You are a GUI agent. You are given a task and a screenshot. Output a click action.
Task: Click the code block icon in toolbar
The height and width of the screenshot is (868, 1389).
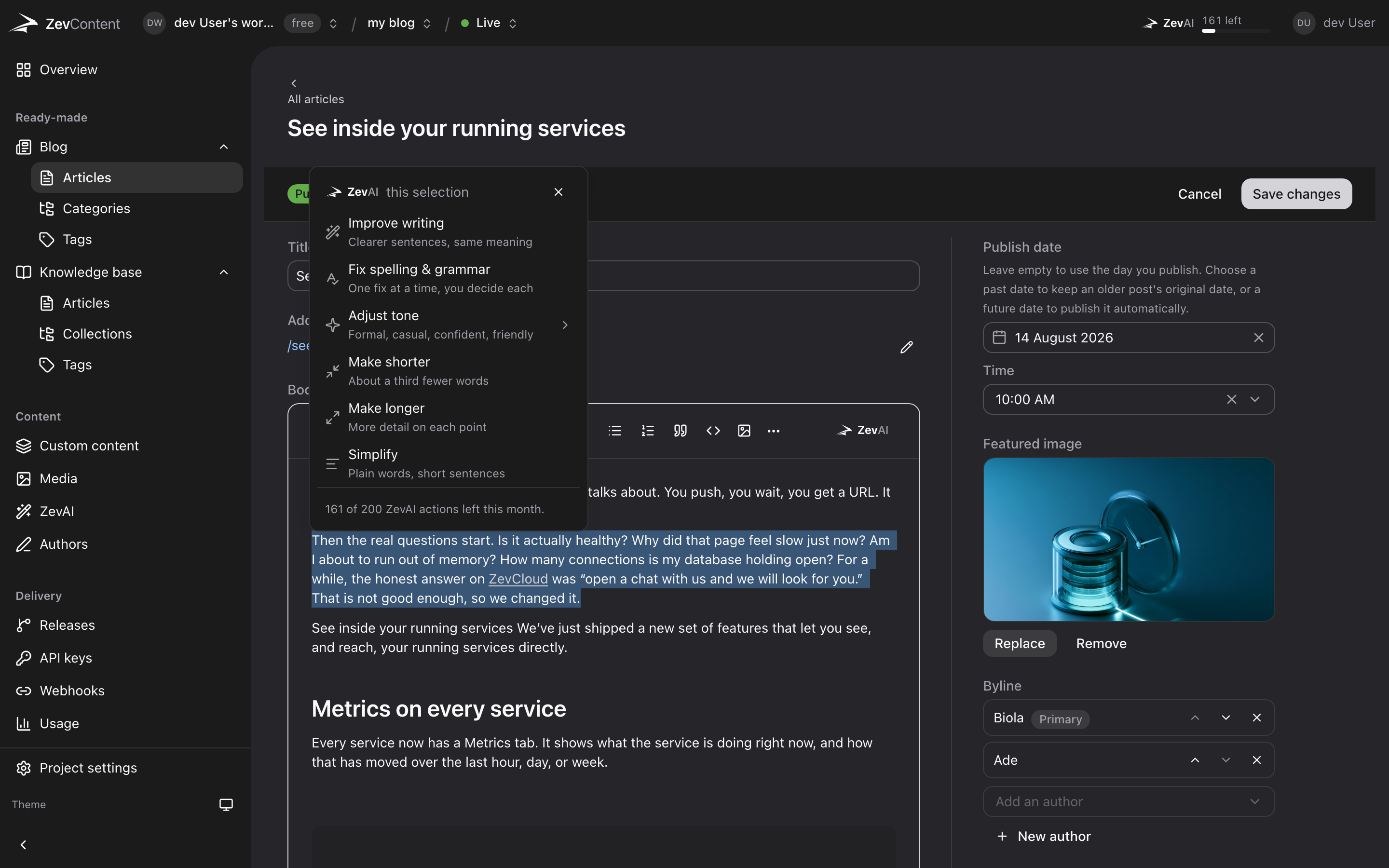tap(713, 431)
